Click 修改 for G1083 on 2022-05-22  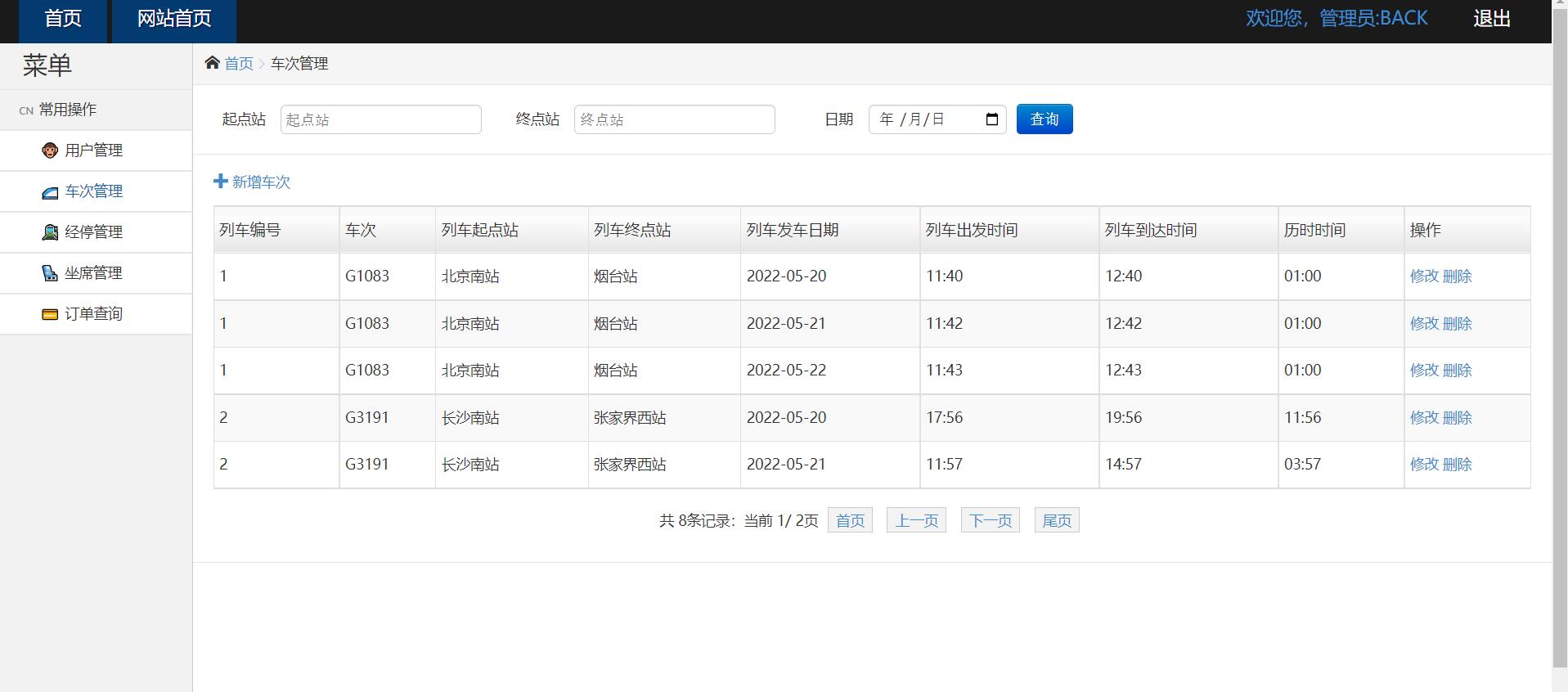pos(1424,371)
